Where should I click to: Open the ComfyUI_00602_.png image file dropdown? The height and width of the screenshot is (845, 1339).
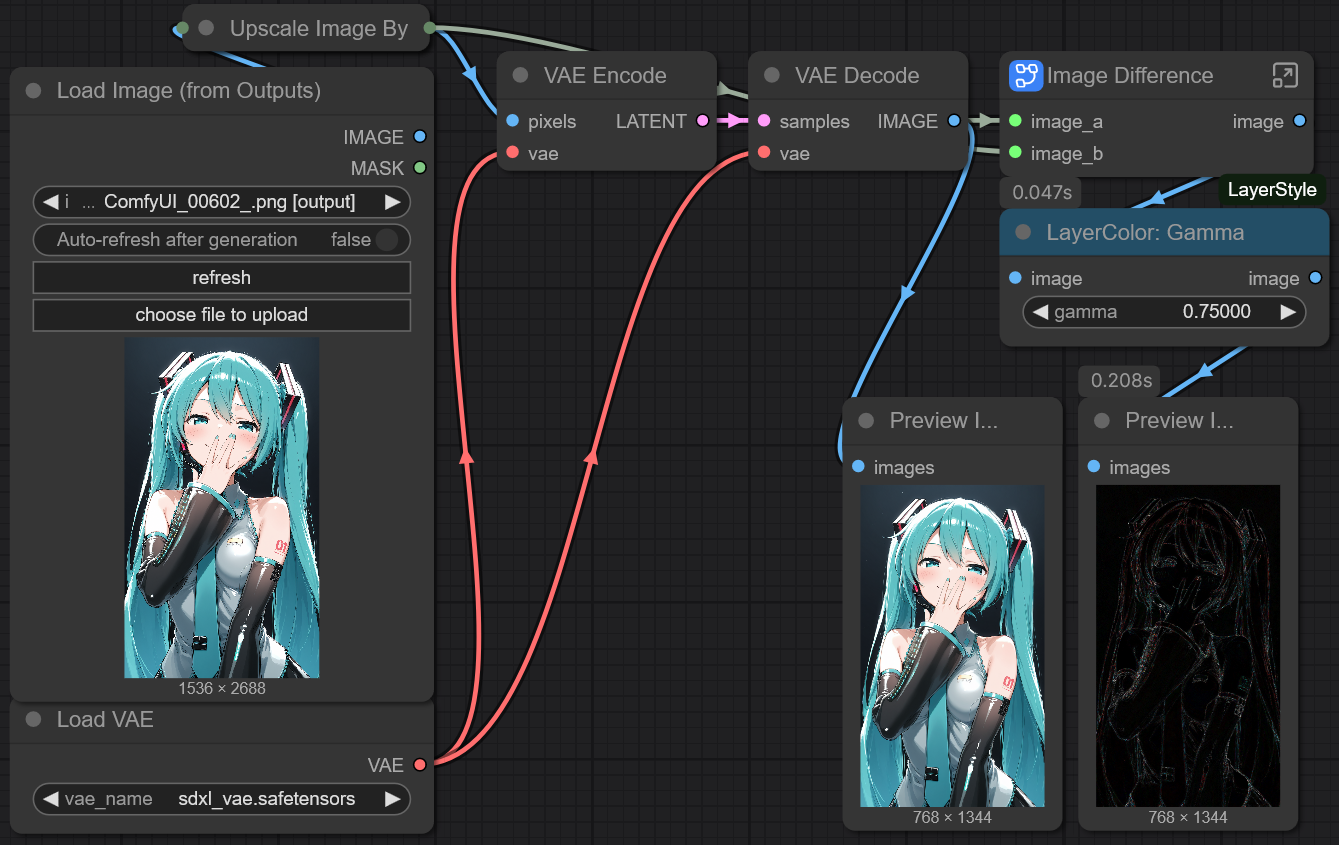(222, 202)
